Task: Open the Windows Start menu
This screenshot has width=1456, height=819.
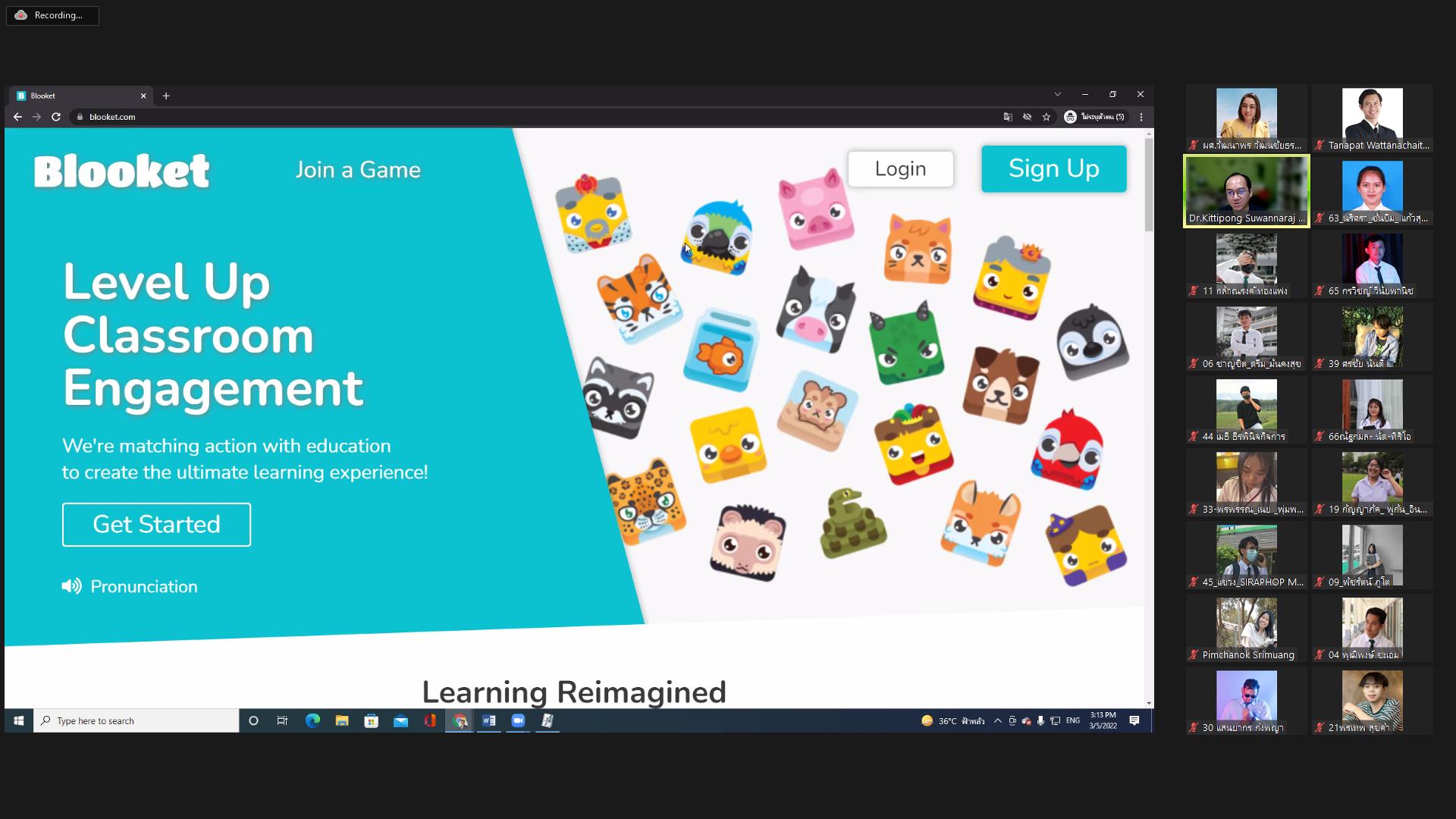Action: pyautogui.click(x=19, y=720)
